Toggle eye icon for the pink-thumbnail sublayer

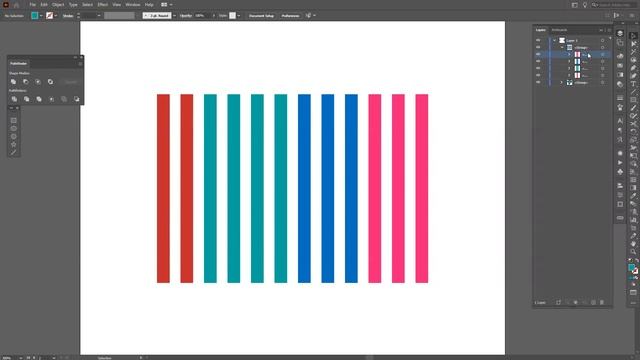click(x=538, y=75)
